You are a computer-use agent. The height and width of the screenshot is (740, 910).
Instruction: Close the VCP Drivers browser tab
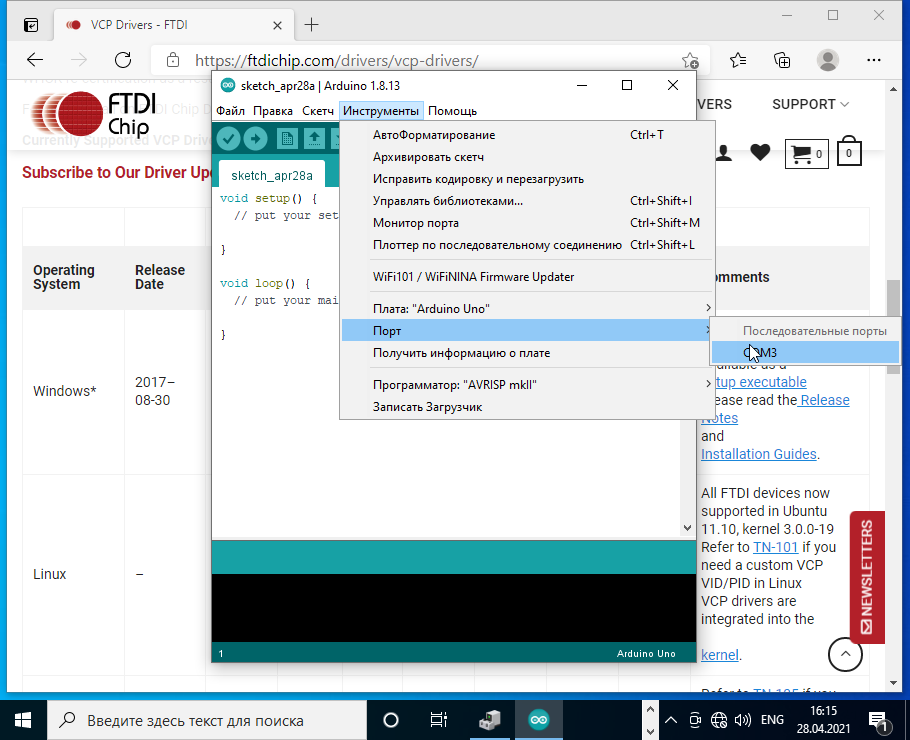(x=277, y=26)
